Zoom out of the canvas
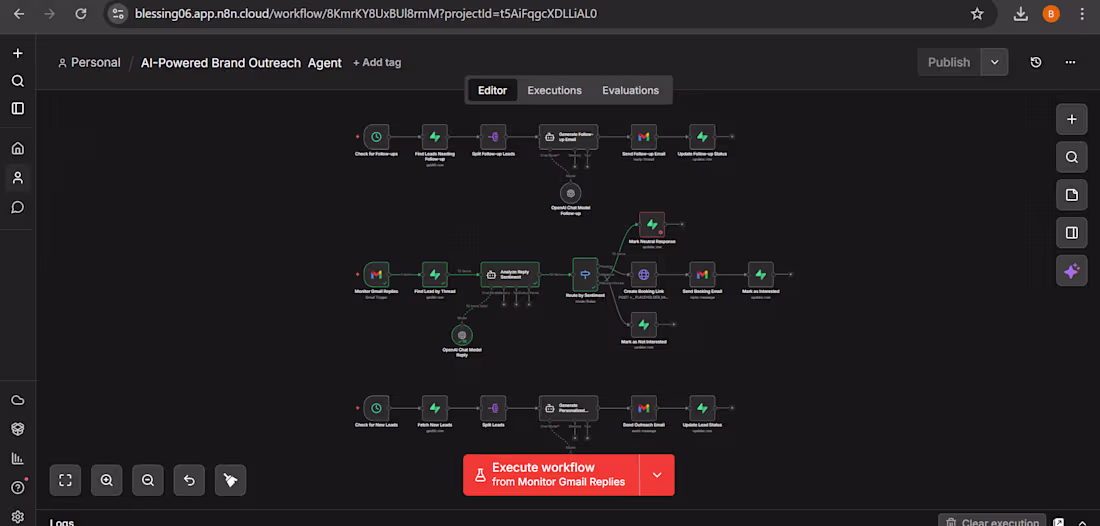 coord(147,480)
